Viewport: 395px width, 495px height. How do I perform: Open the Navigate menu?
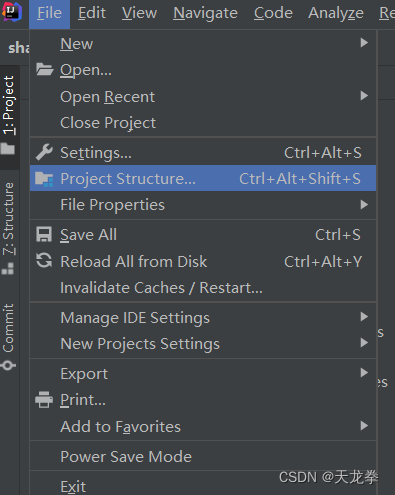(x=205, y=13)
